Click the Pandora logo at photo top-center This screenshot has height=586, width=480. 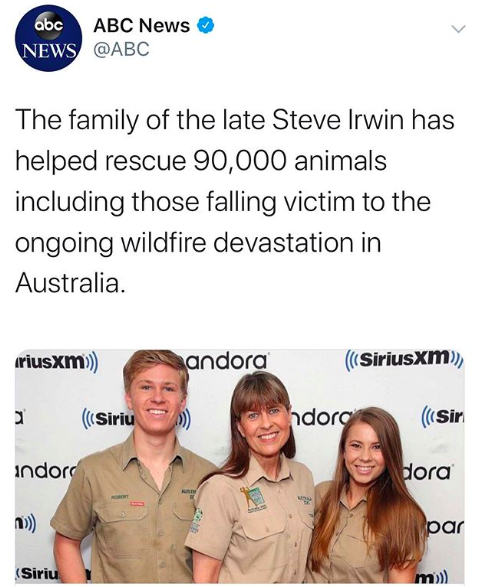[x=226, y=360]
